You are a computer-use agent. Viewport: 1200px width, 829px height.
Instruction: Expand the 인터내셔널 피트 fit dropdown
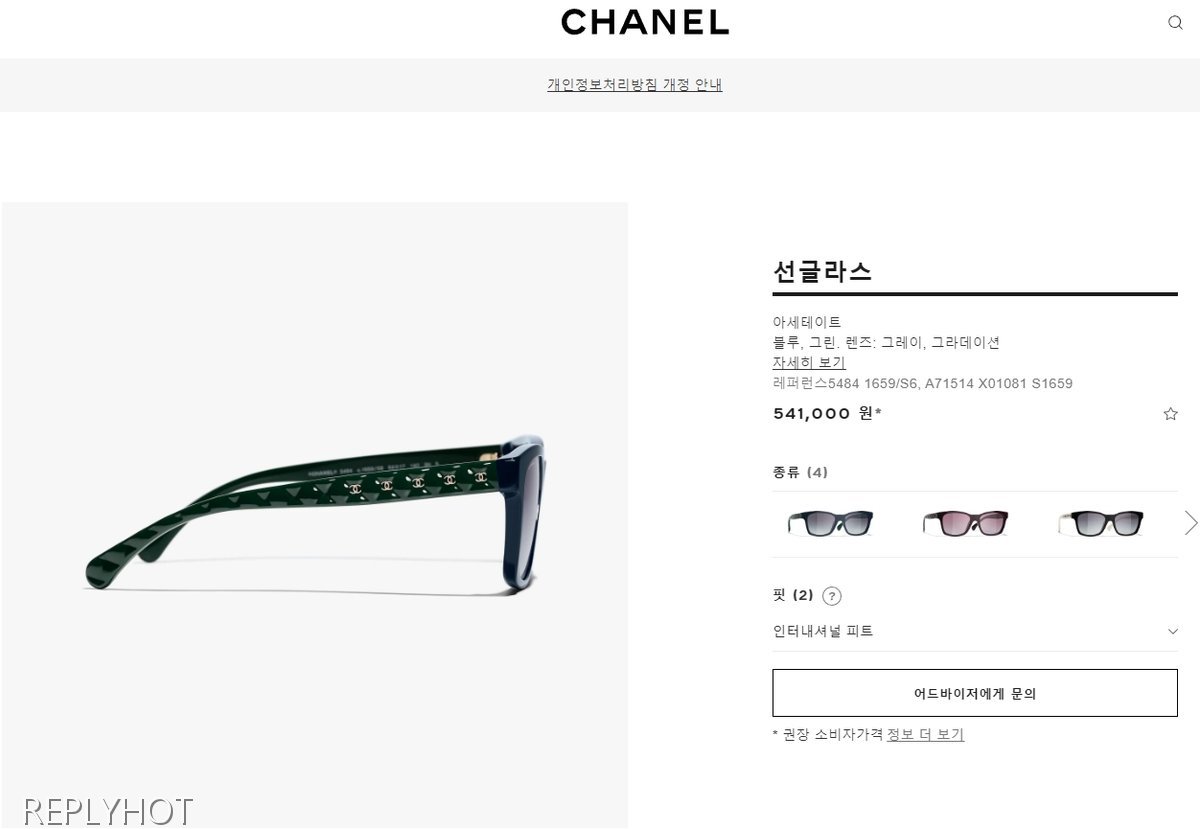pos(975,631)
